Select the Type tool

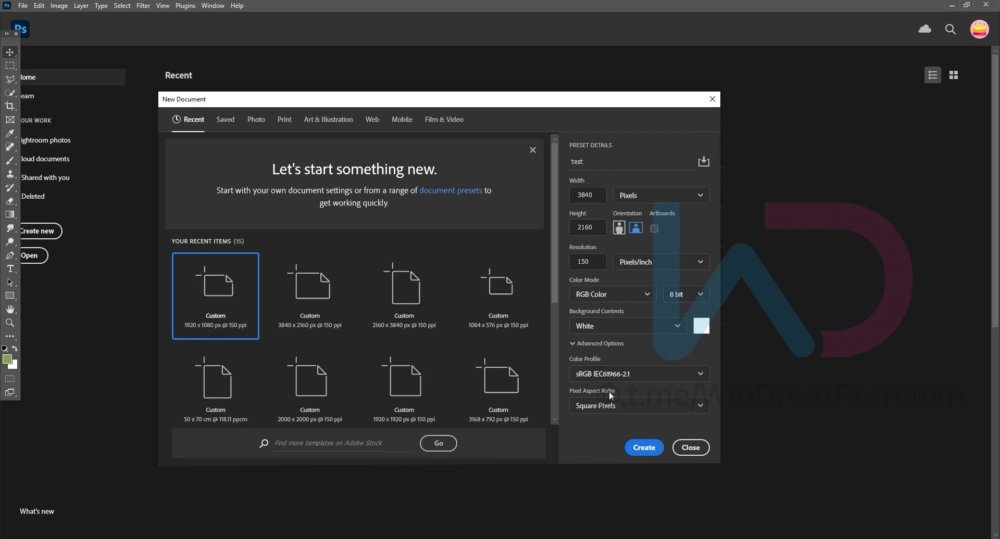pos(10,269)
